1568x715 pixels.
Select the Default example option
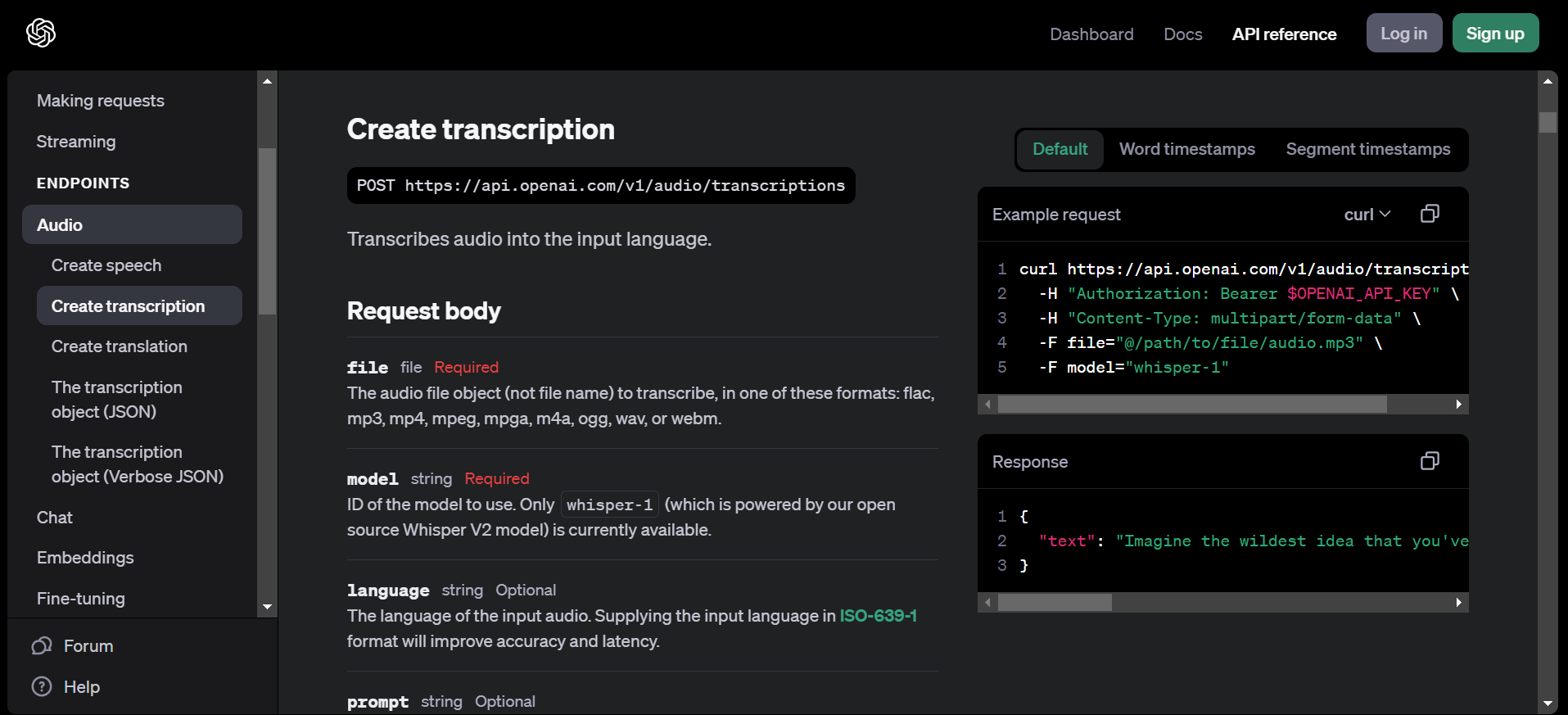(1060, 149)
